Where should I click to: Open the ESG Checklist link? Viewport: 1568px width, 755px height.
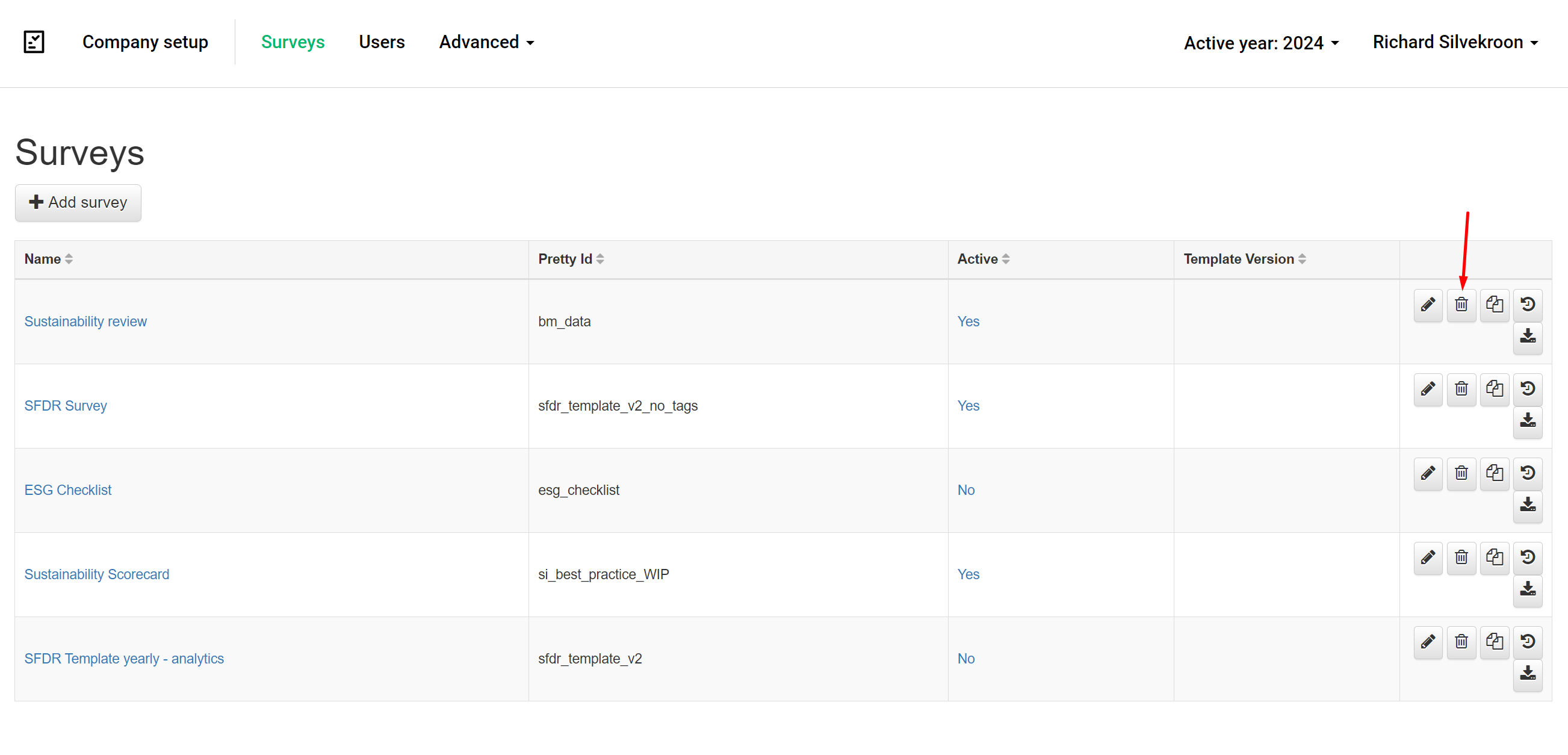pos(67,490)
